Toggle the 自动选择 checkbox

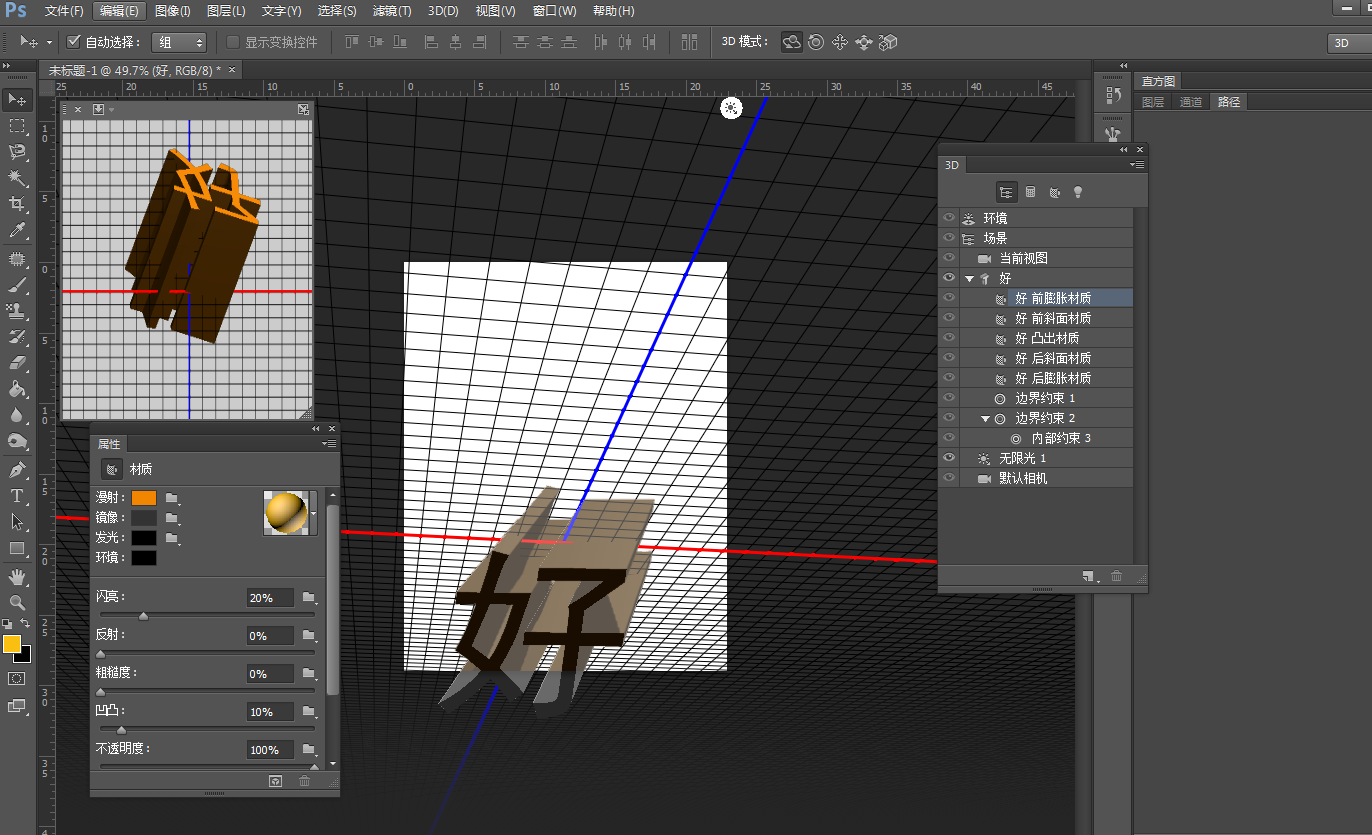(73, 42)
